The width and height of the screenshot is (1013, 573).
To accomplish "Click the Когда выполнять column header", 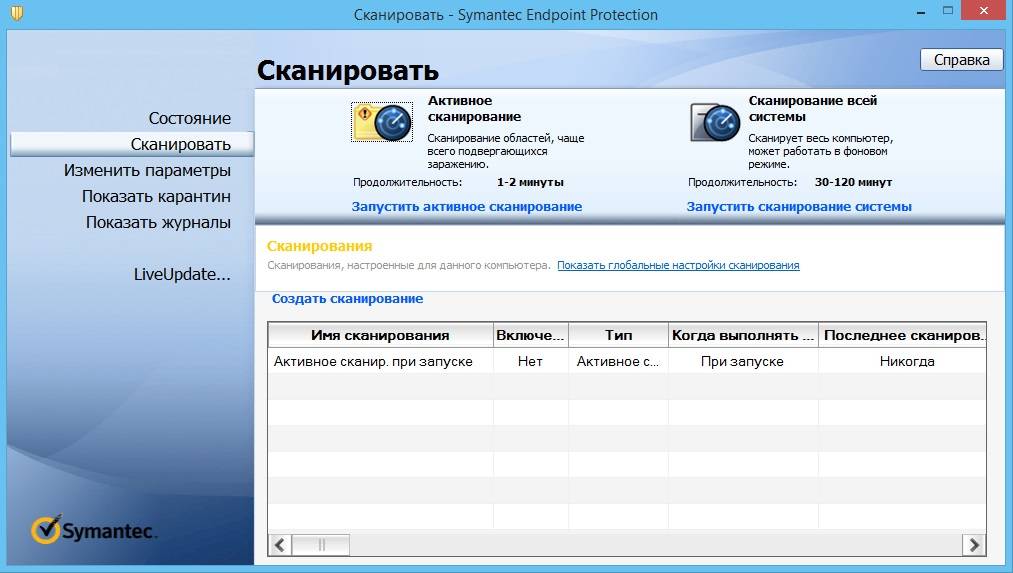I will (x=743, y=335).
